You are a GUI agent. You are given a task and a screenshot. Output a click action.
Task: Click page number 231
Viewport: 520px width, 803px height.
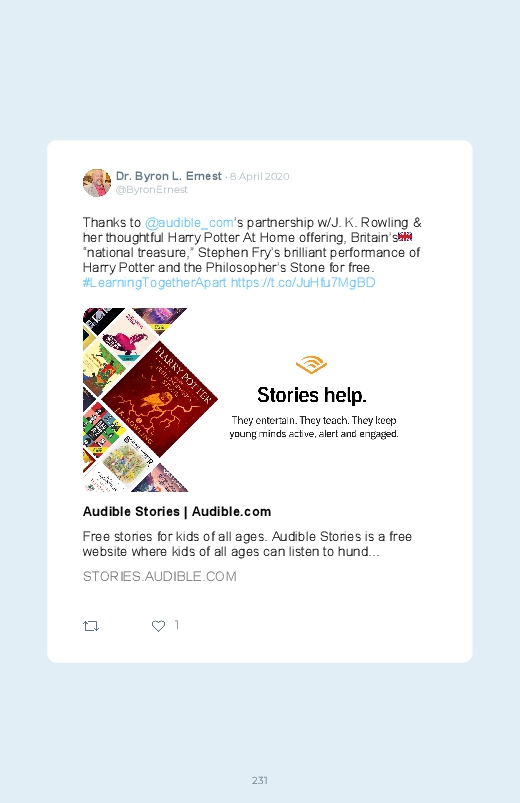click(x=260, y=780)
